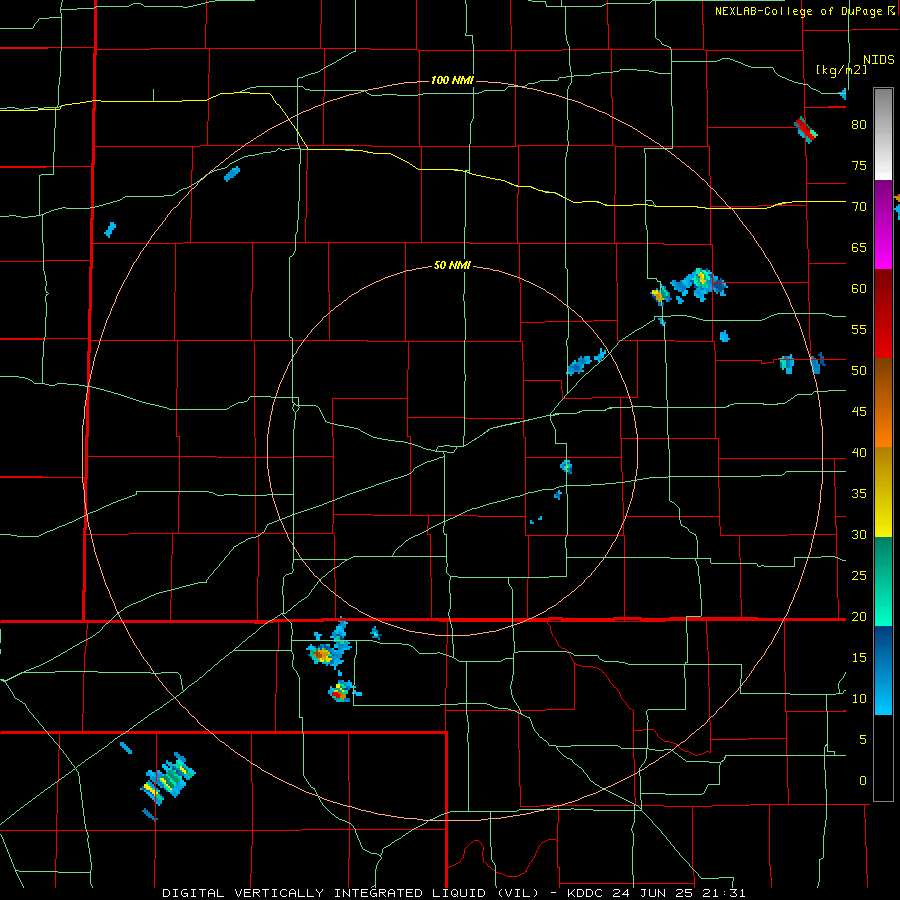Select the black bottom segment of the color bar
The width and height of the screenshot is (900, 900).
(883, 758)
